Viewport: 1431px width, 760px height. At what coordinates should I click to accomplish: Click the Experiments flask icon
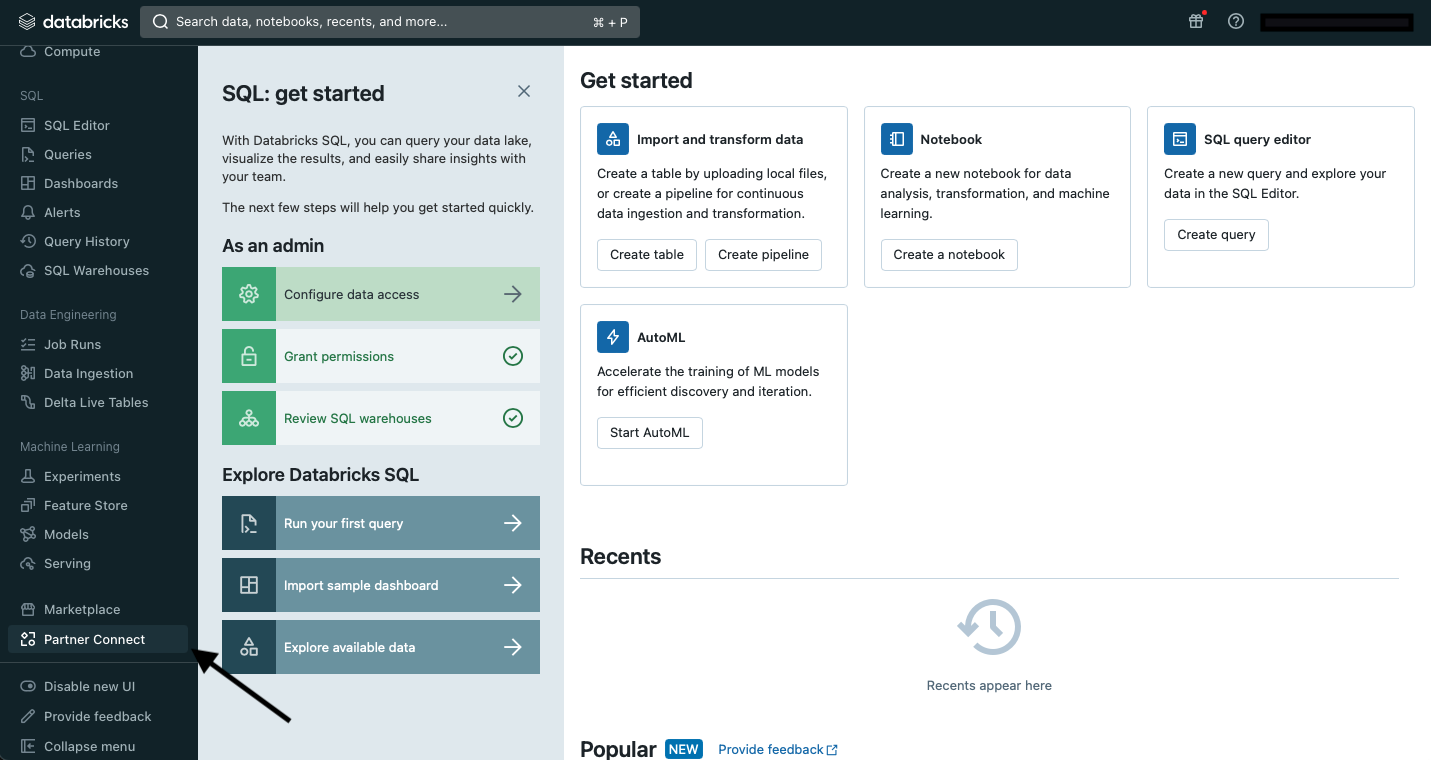point(28,476)
